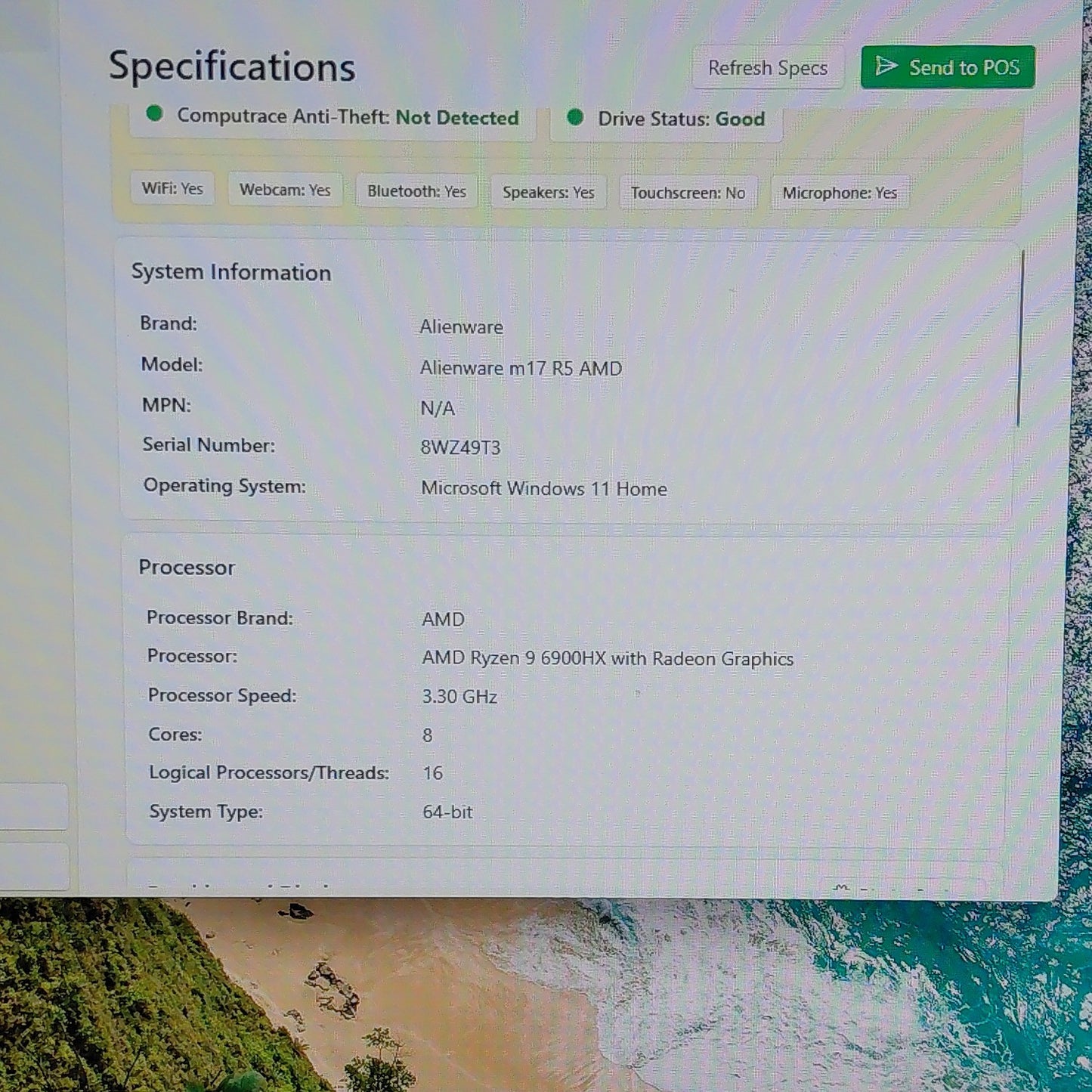Image resolution: width=1092 pixels, height=1092 pixels.
Task: Click the Logical Processors/Threads: label
Action: tap(269, 773)
